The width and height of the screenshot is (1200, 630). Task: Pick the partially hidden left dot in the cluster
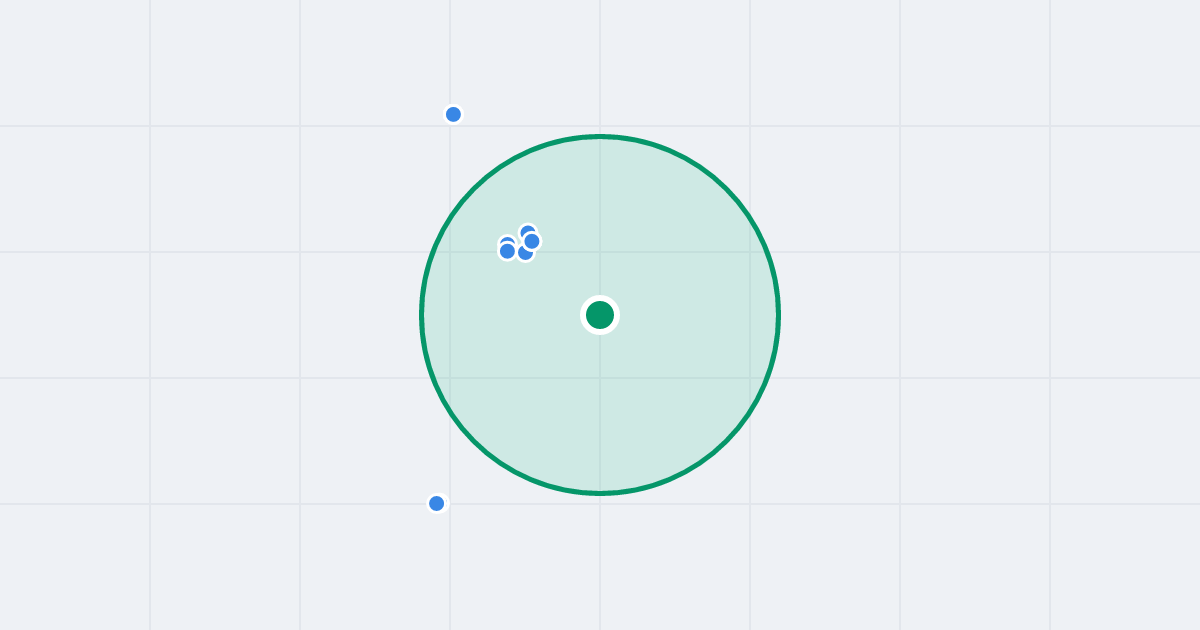(506, 240)
